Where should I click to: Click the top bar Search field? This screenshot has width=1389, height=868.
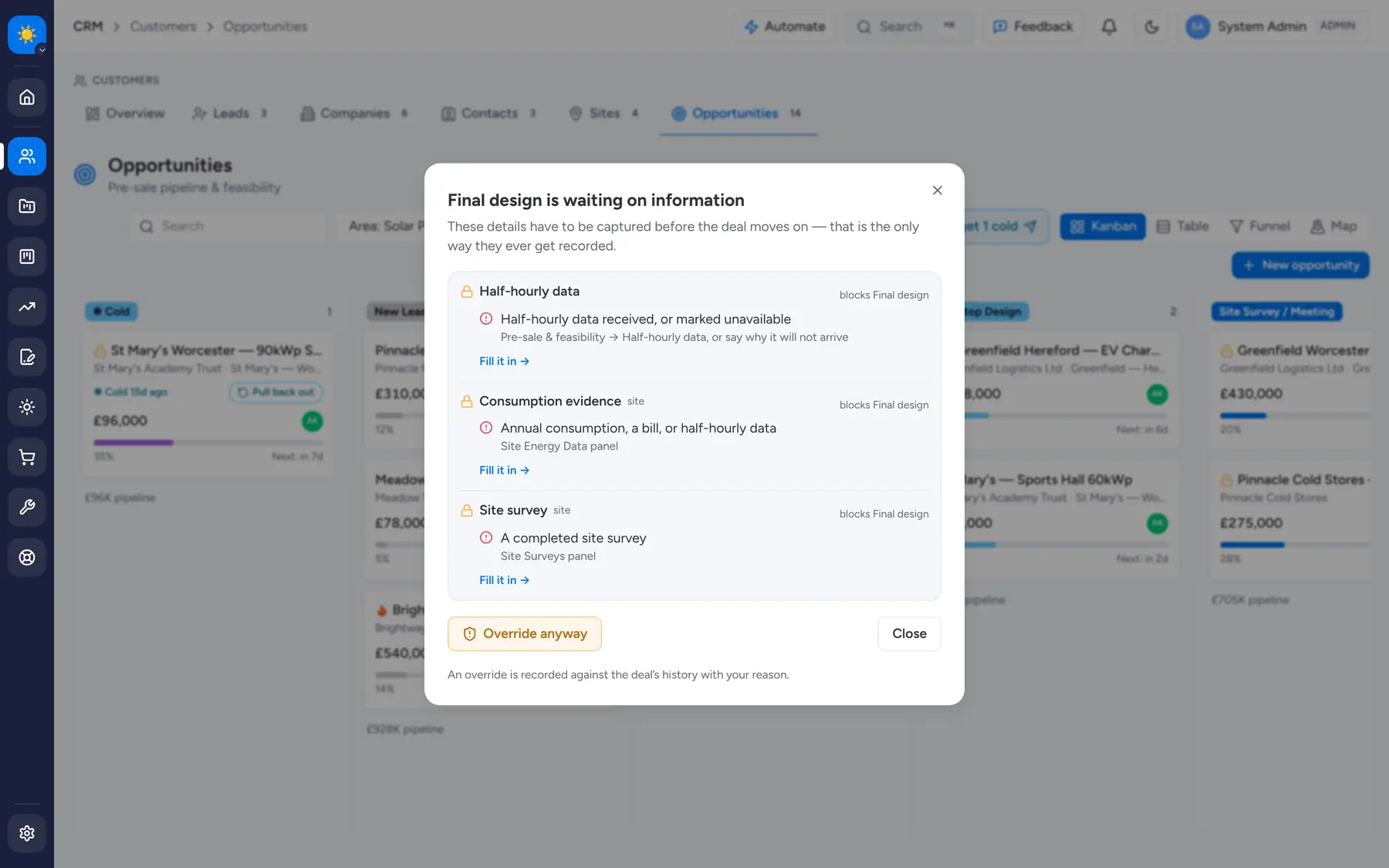click(x=908, y=27)
